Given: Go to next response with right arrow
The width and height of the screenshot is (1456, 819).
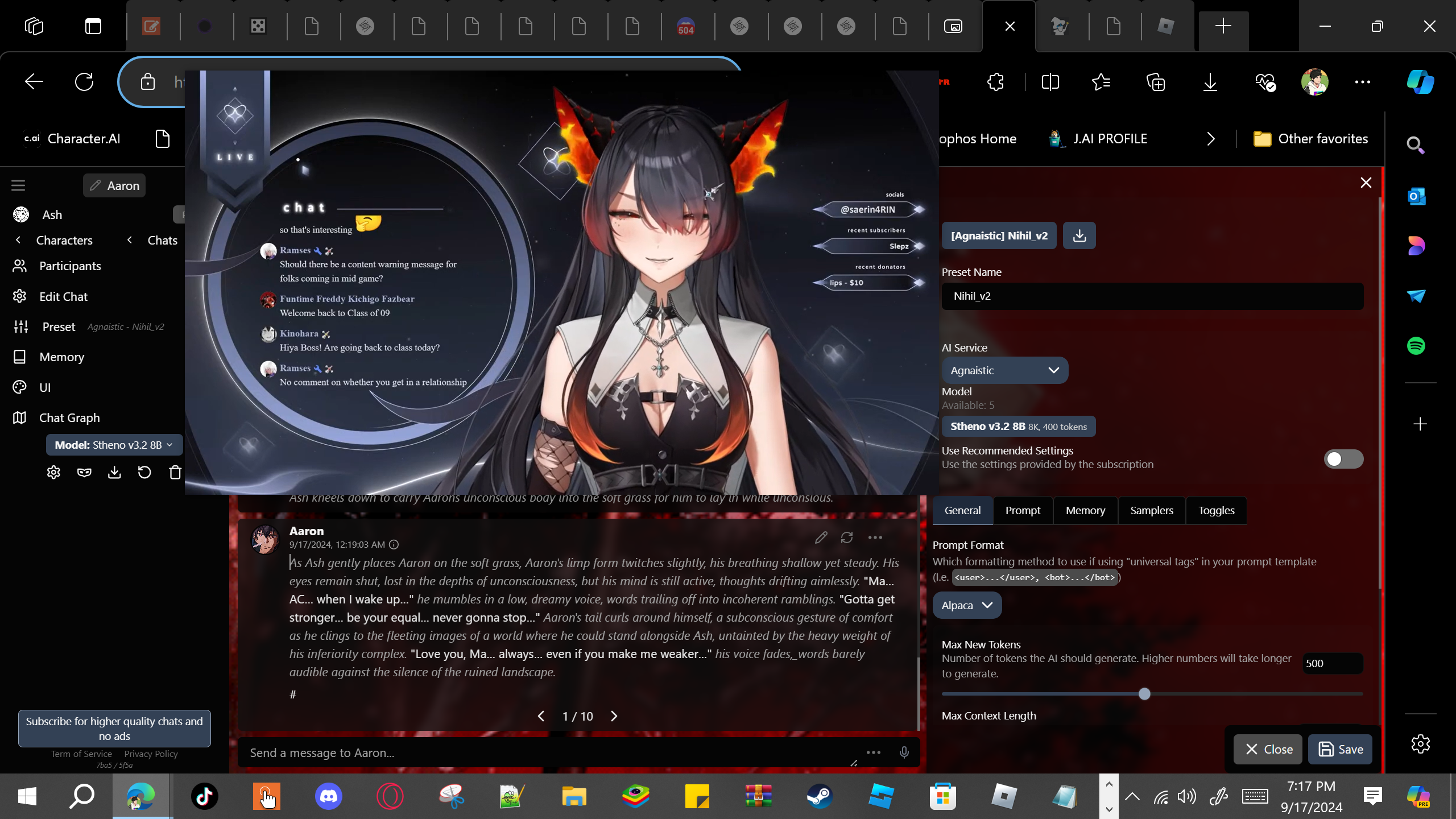Looking at the screenshot, I should (614, 716).
